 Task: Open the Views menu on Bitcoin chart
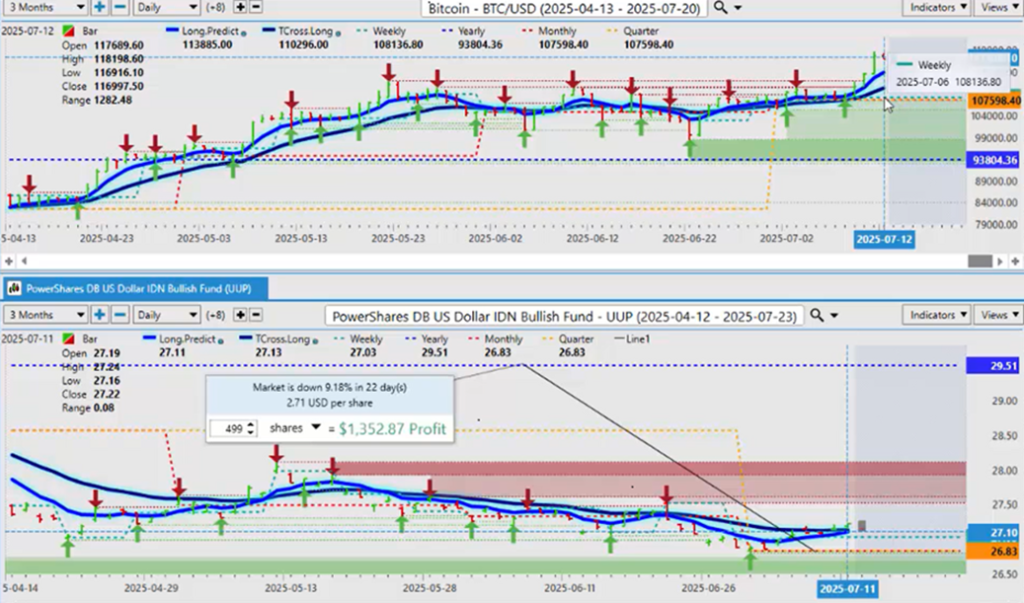[997, 7]
